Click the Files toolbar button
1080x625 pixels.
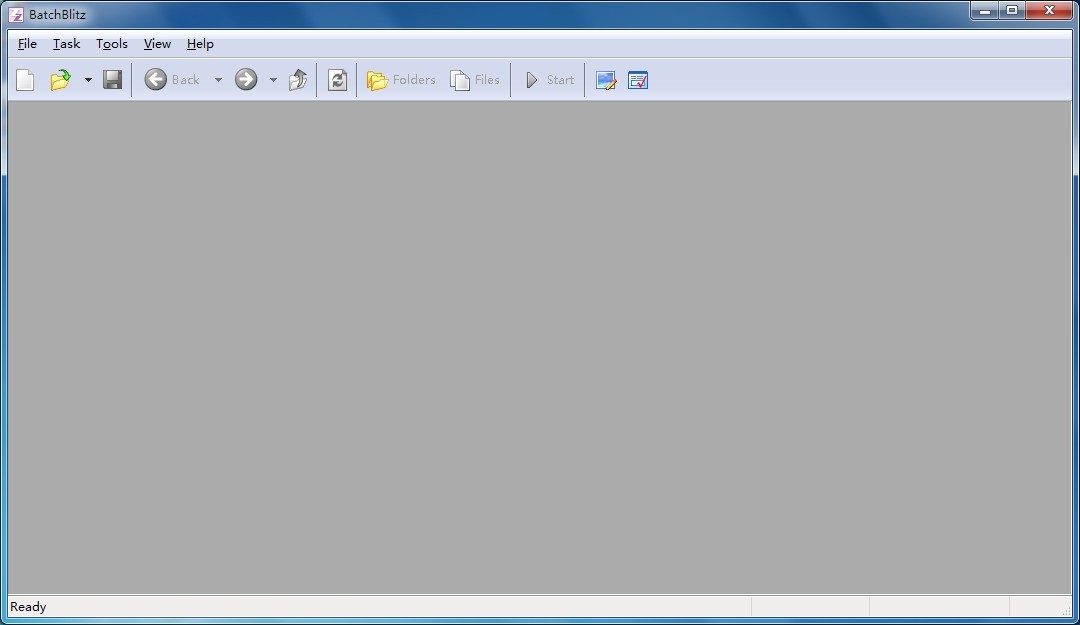tap(475, 80)
